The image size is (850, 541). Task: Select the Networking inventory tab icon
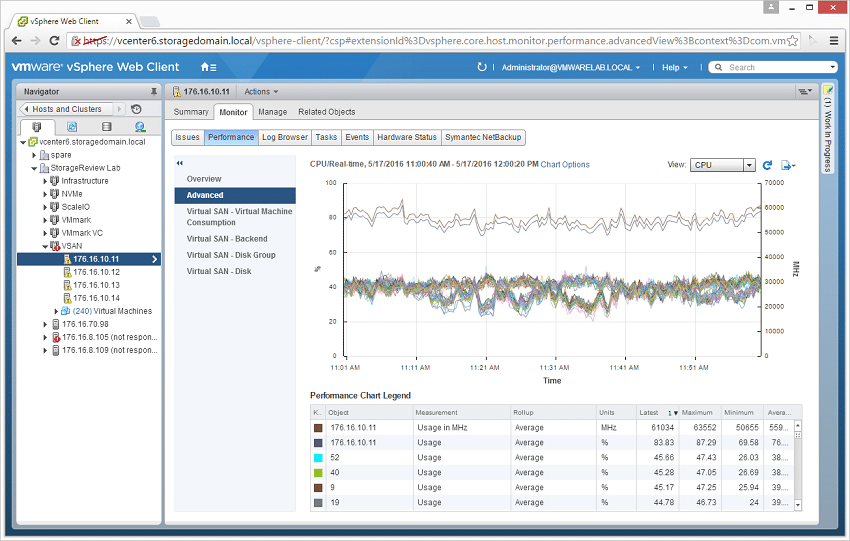[140, 127]
